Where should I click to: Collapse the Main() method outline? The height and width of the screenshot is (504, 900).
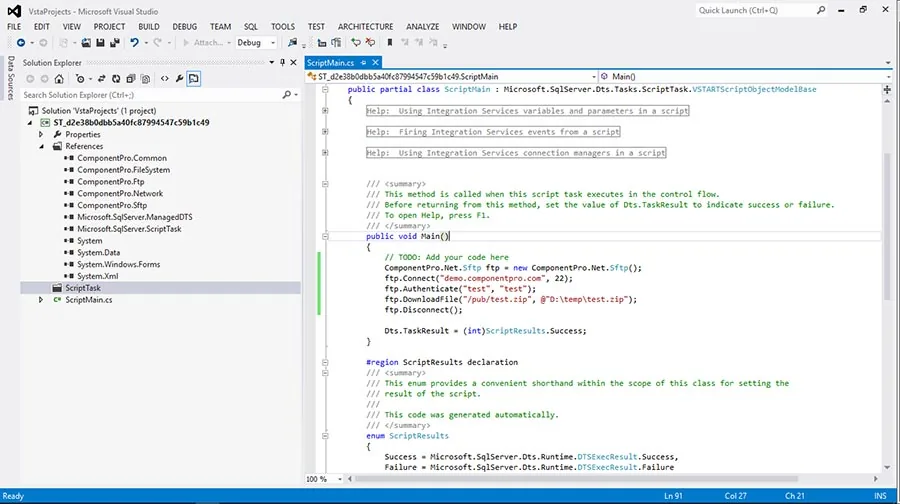[325, 237]
